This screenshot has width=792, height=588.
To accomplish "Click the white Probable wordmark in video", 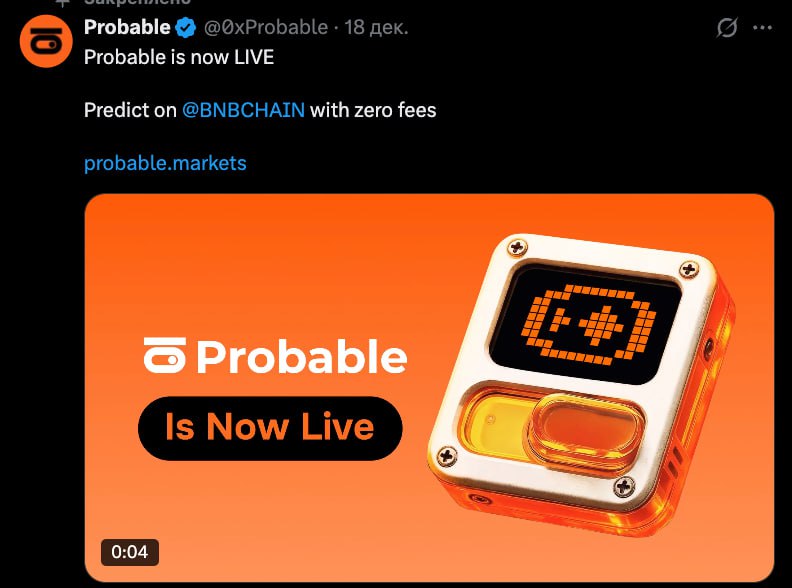I will coord(302,357).
